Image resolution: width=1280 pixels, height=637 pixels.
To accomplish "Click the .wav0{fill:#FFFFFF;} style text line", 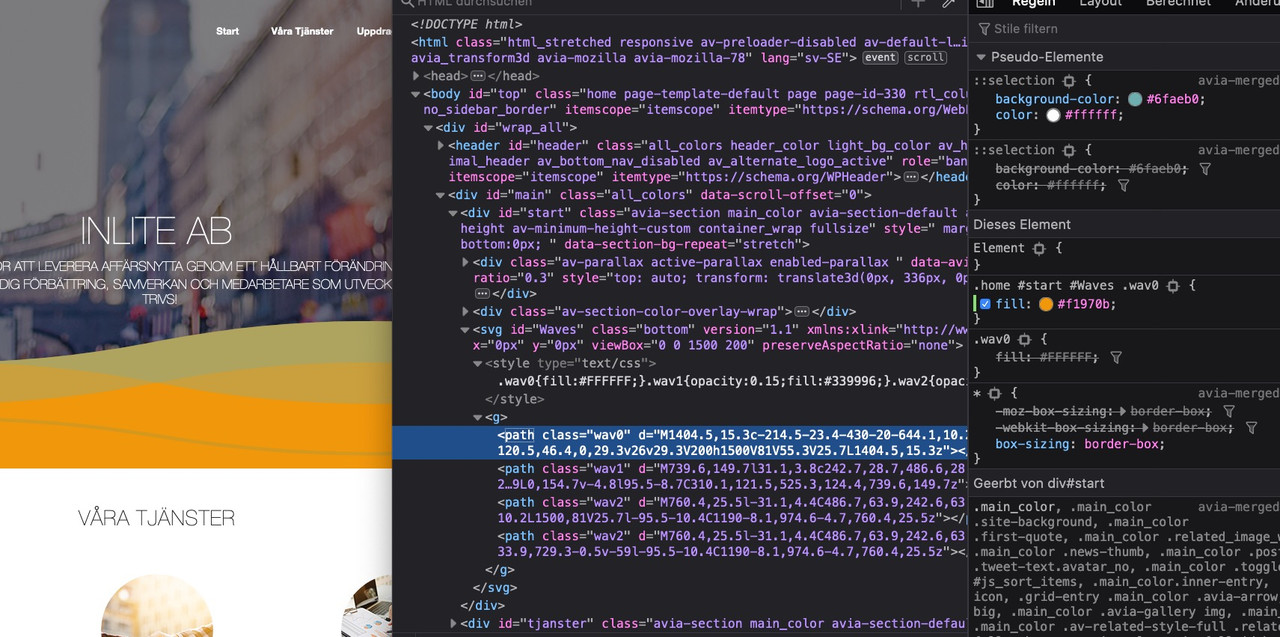I will pyautogui.click(x=732, y=381).
